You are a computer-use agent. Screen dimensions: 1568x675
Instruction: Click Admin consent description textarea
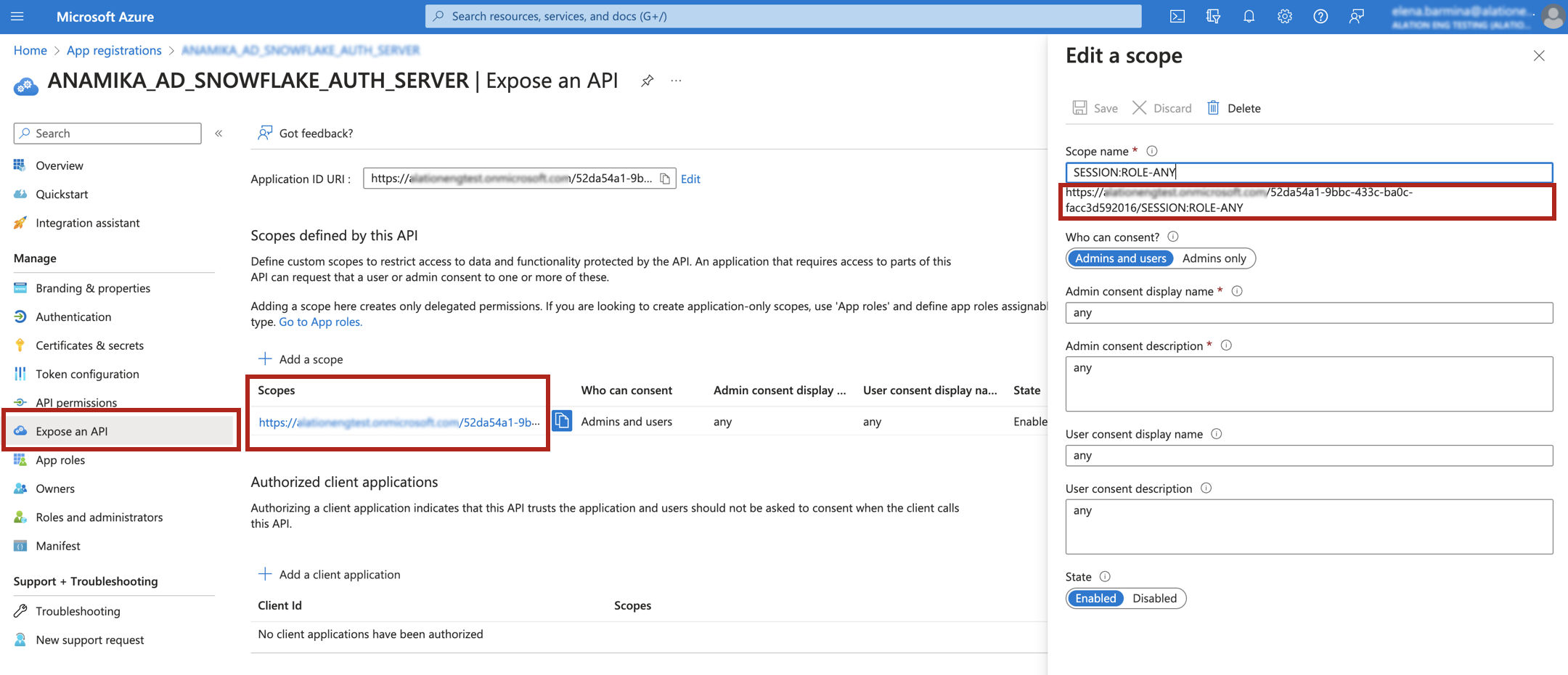pyautogui.click(x=1309, y=384)
